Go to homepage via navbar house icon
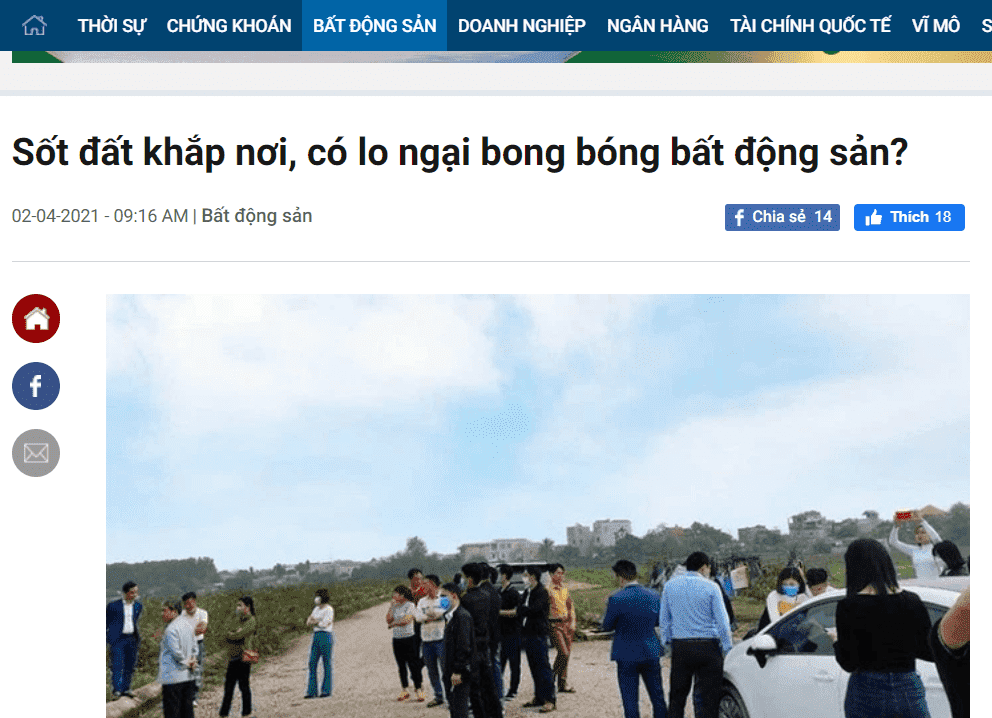The height and width of the screenshot is (718, 992). (x=34, y=25)
